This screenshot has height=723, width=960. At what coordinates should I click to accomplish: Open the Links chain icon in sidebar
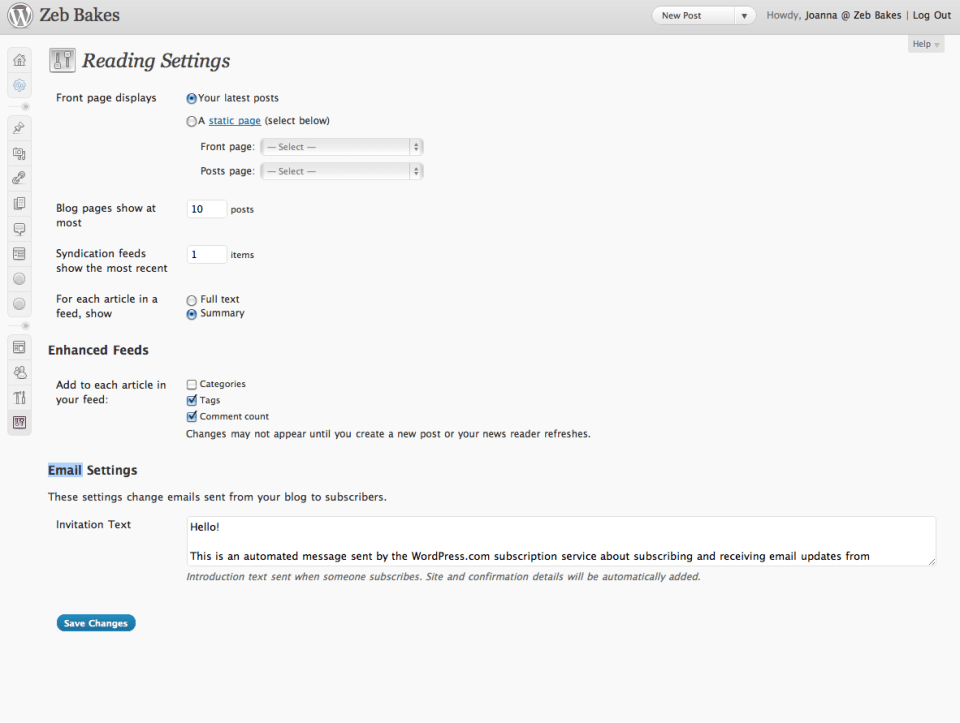19,178
